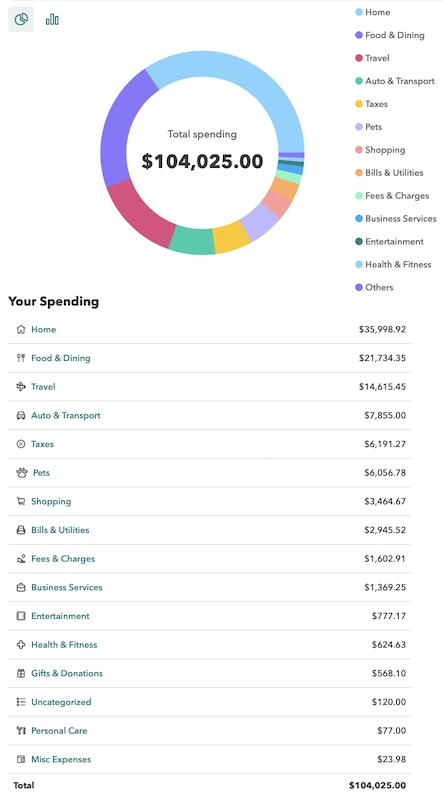Click the Food & Dining fork icon

21,358
